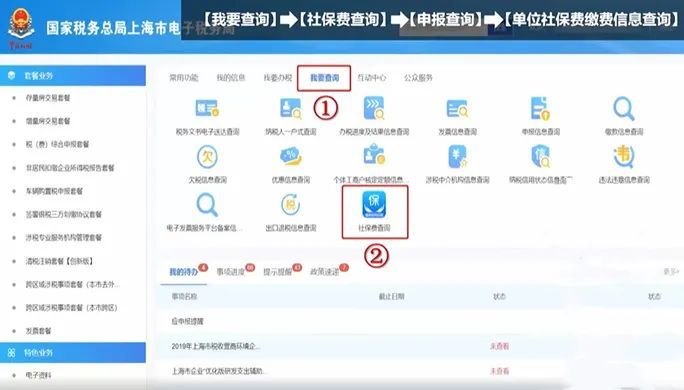684x390 pixels.
Task: Open 电子发票服务平台备案信息 icon
Action: click(x=207, y=205)
